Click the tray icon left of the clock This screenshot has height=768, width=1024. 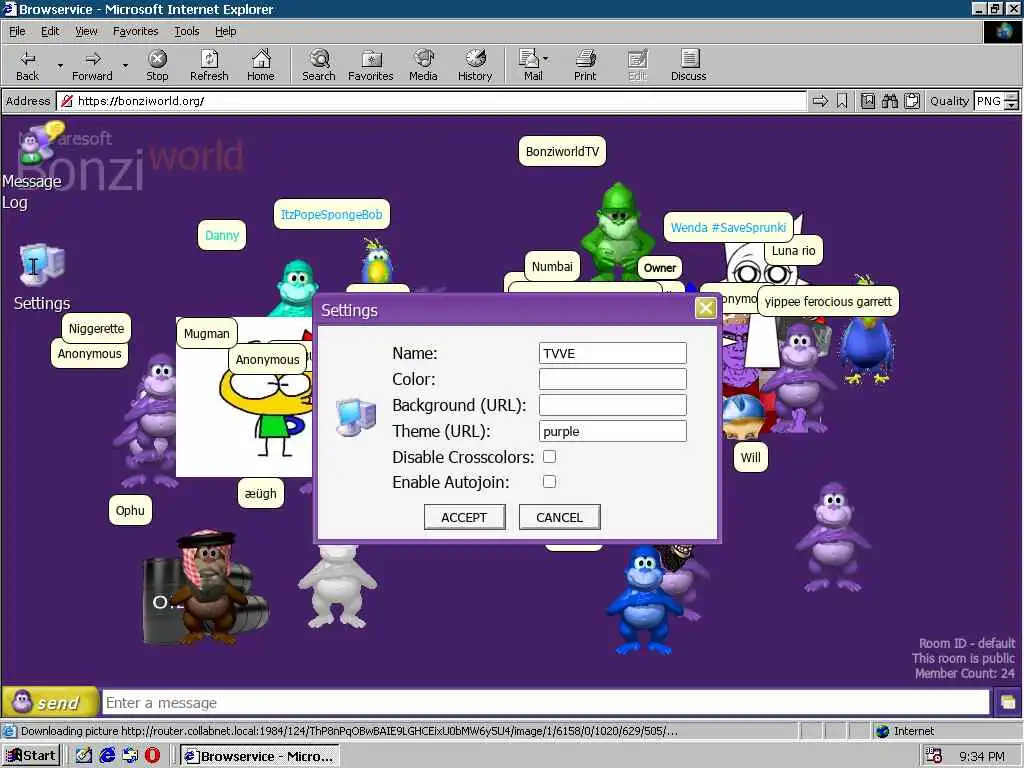934,756
